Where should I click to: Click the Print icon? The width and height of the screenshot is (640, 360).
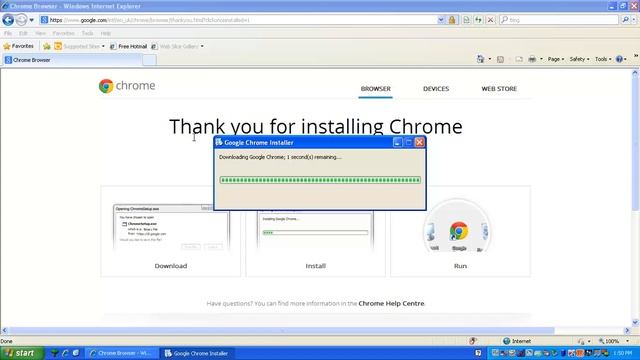[532, 59]
